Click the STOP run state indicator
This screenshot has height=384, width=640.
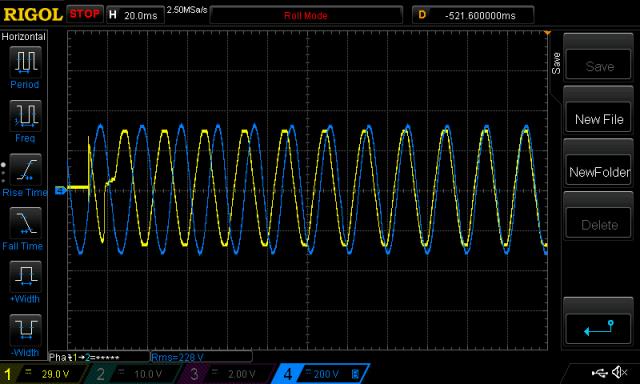tap(84, 14)
